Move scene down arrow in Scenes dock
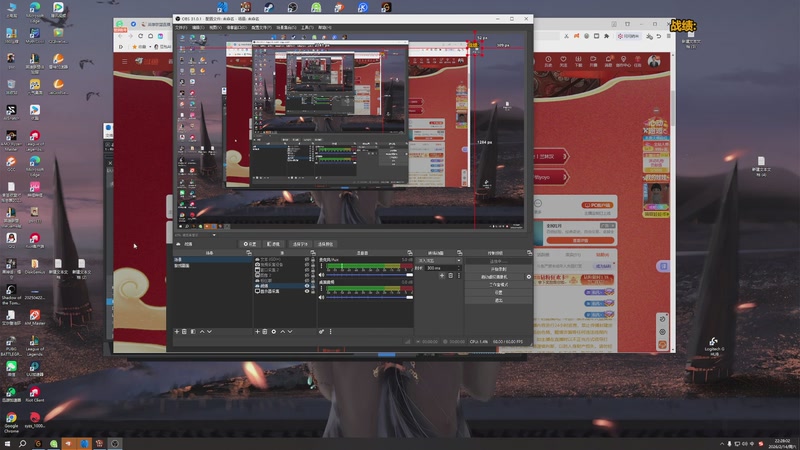Screen dimensions: 800x450 pos(210,332)
